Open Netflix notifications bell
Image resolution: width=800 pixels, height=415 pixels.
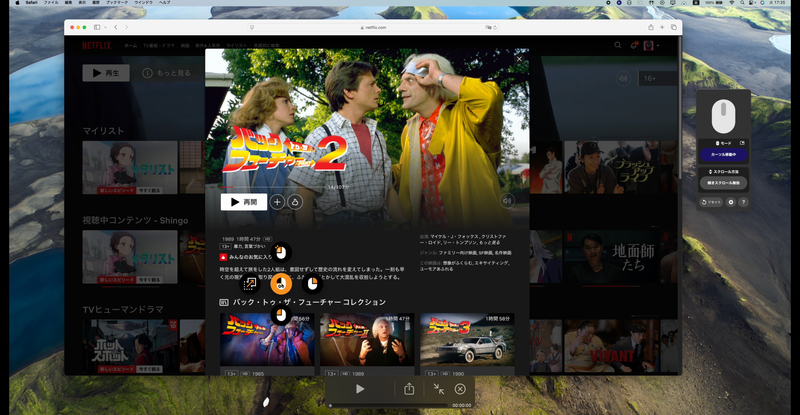tap(634, 45)
